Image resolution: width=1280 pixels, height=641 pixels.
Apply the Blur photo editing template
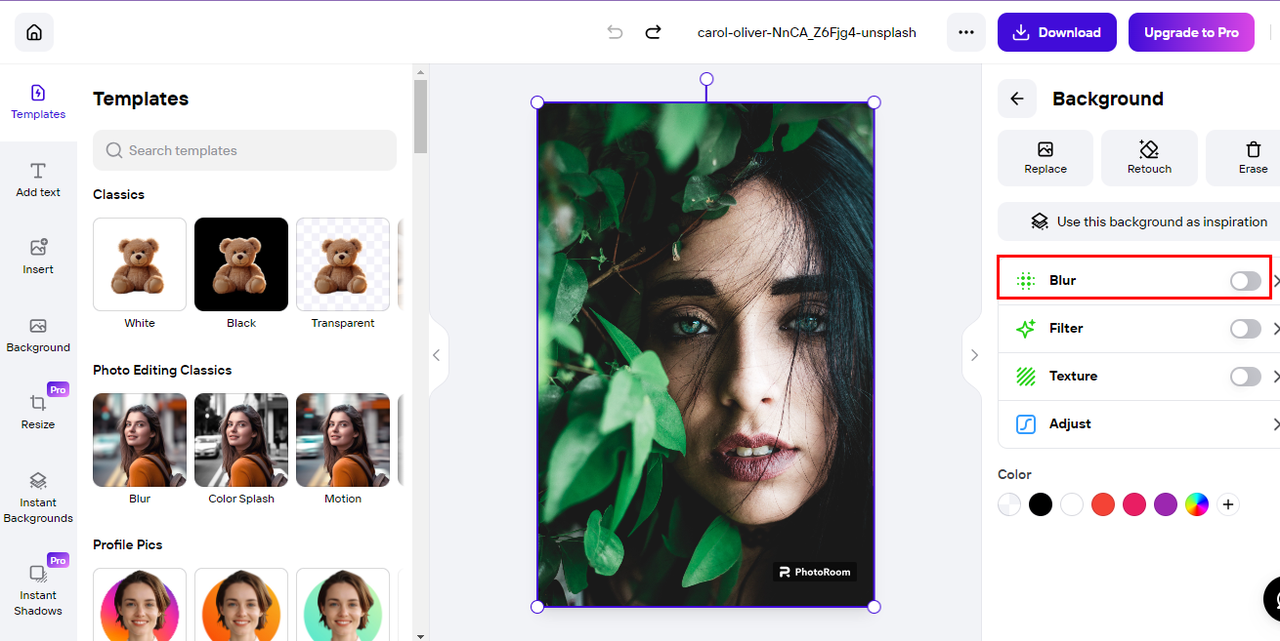[140, 440]
